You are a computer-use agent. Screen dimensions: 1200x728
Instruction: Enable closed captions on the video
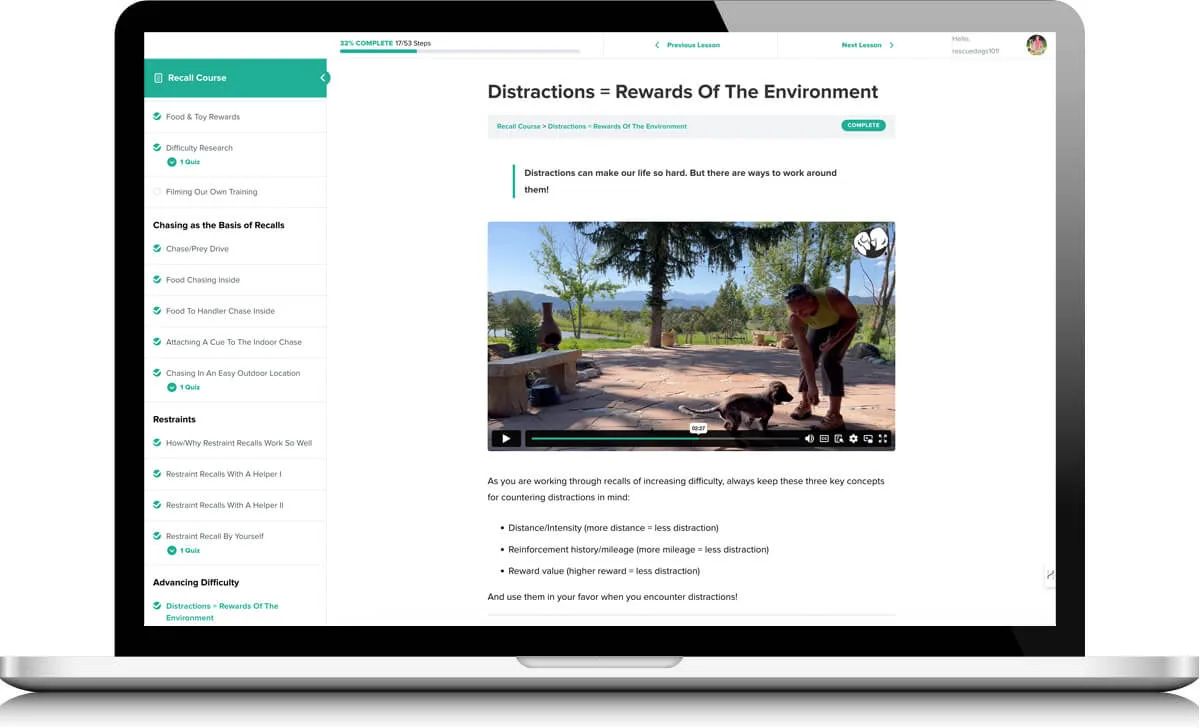coord(825,438)
